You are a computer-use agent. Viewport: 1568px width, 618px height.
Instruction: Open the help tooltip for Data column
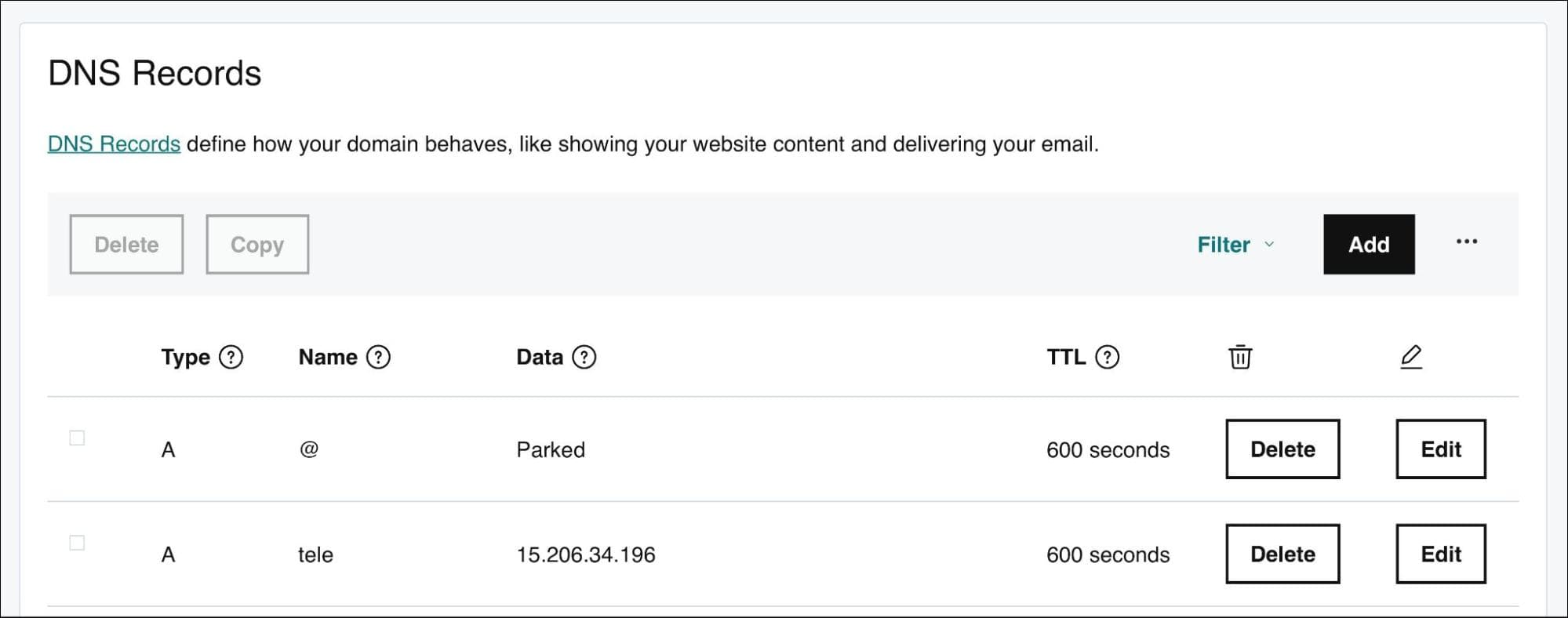point(584,358)
